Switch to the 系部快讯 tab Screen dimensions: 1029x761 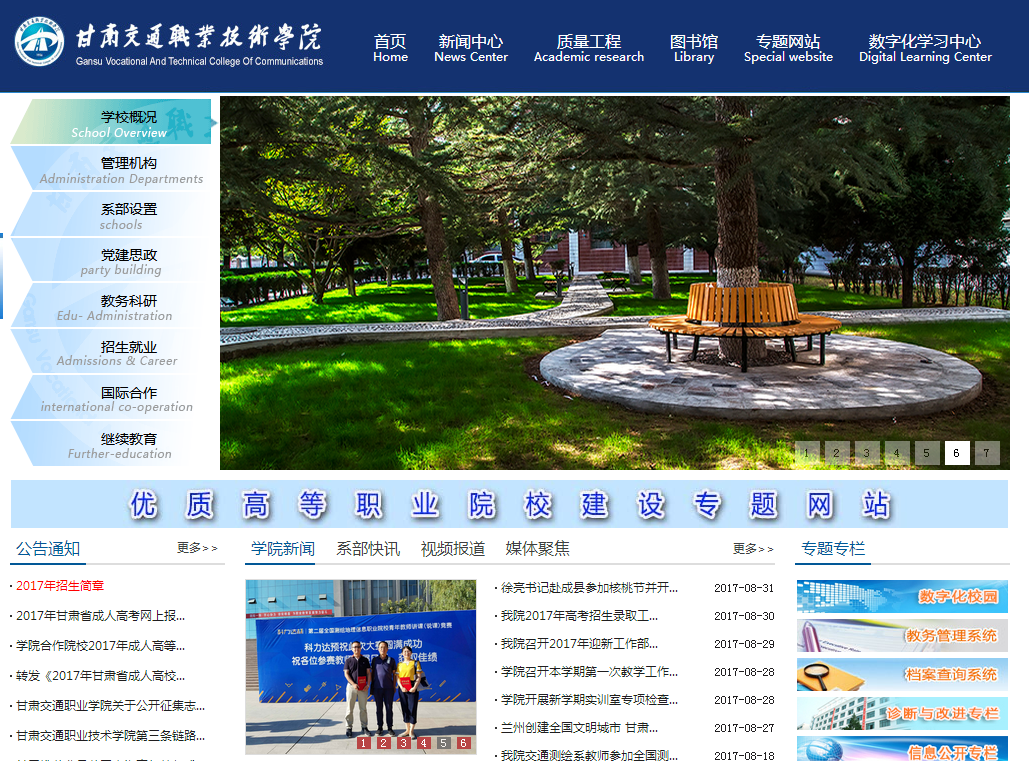pyautogui.click(x=367, y=549)
